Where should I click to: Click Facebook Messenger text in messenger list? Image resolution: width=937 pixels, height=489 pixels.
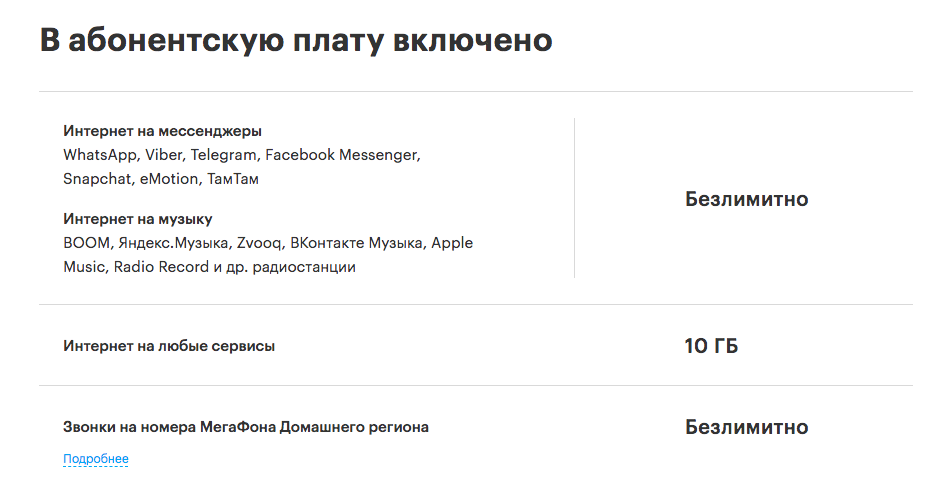341,155
